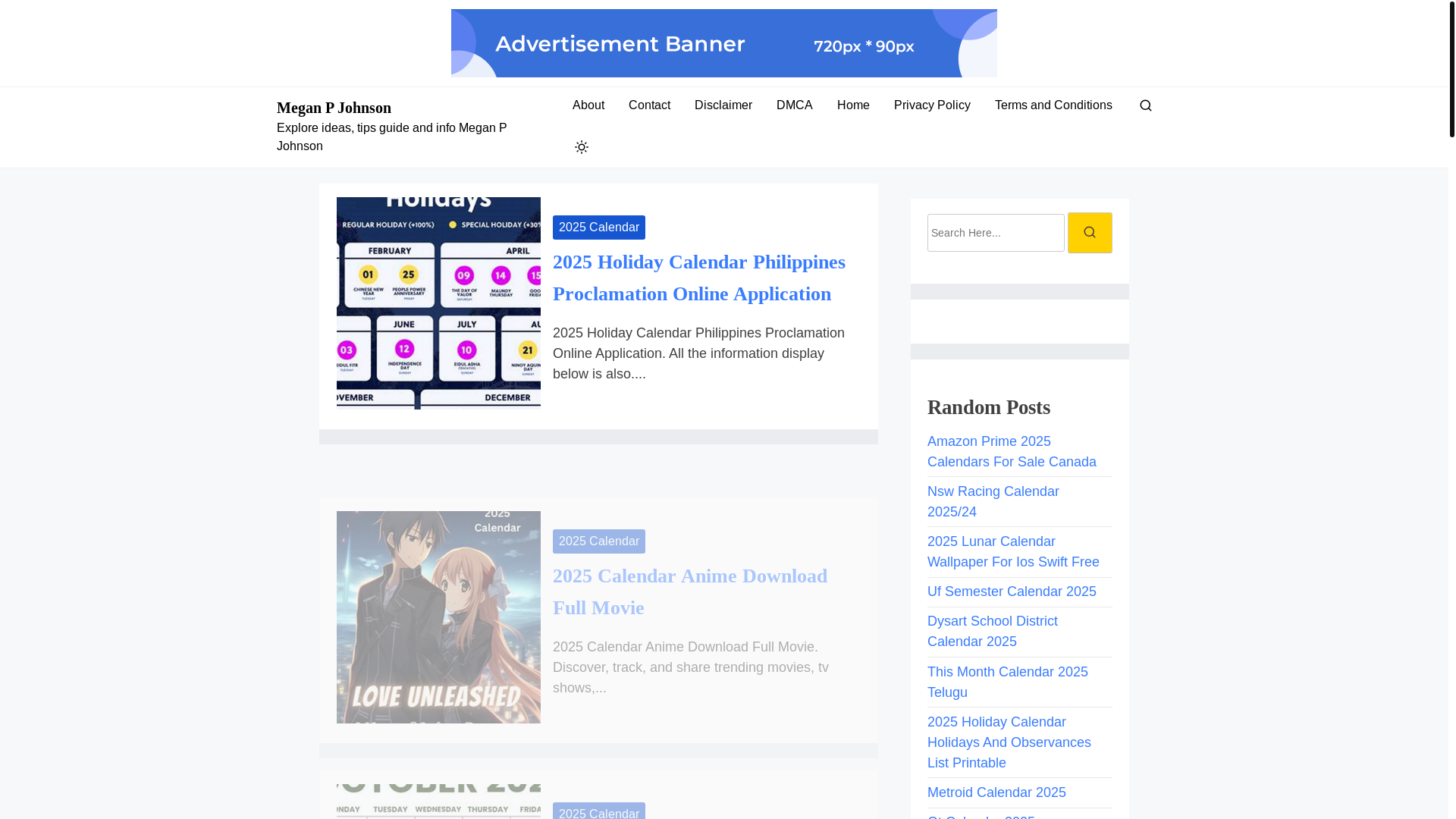
Task: Open the DMCA menu item
Action: click(795, 105)
